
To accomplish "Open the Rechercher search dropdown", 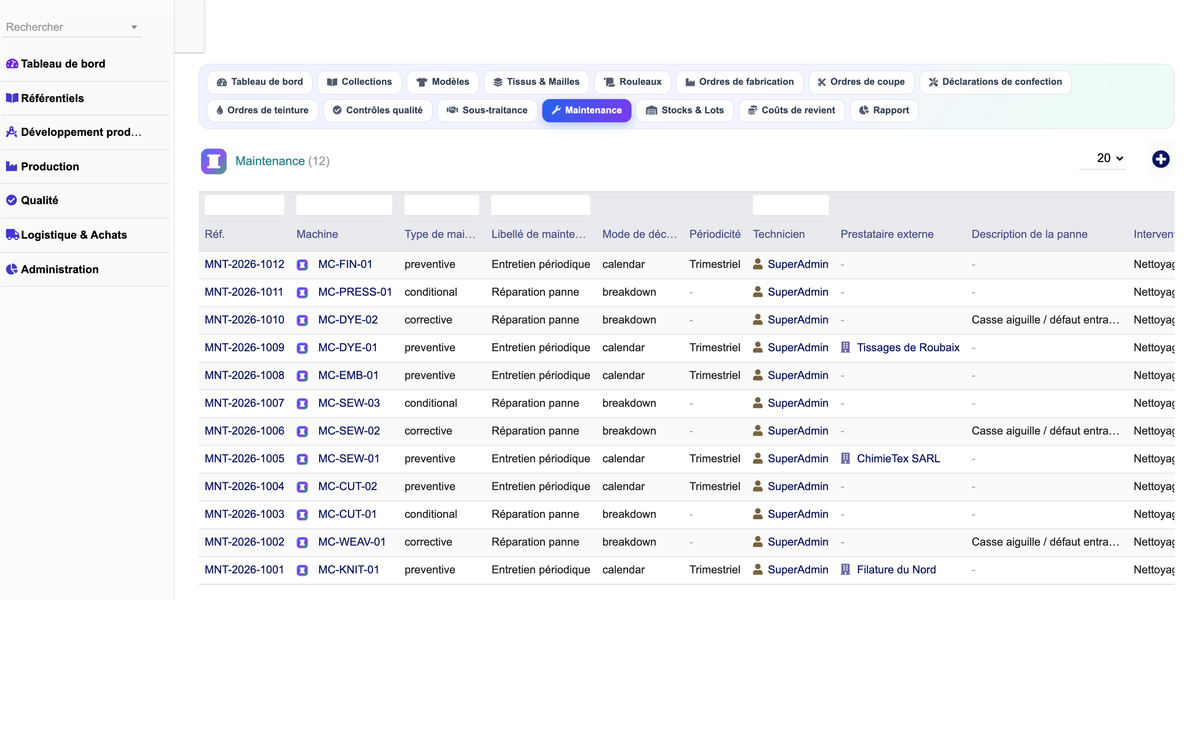I will 71,27.
